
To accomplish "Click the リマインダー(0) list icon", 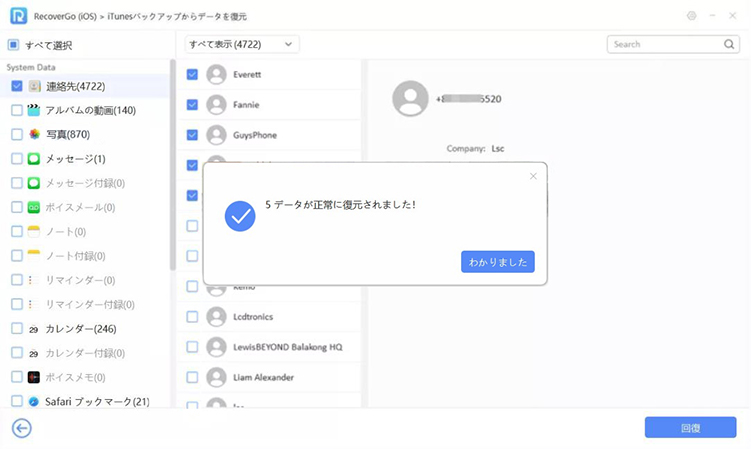I will pyautogui.click(x=34, y=280).
